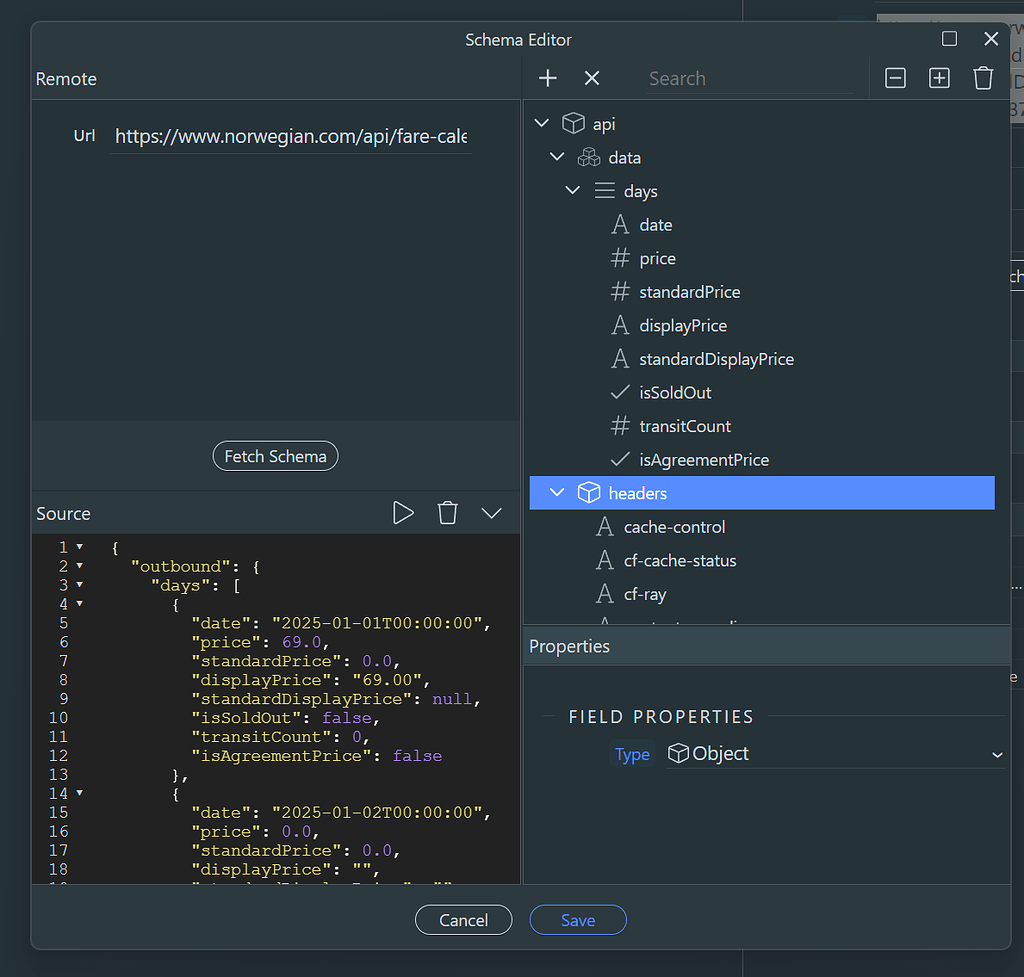Click the number type icon beside price
Image resolution: width=1024 pixels, height=977 pixels.
click(620, 258)
